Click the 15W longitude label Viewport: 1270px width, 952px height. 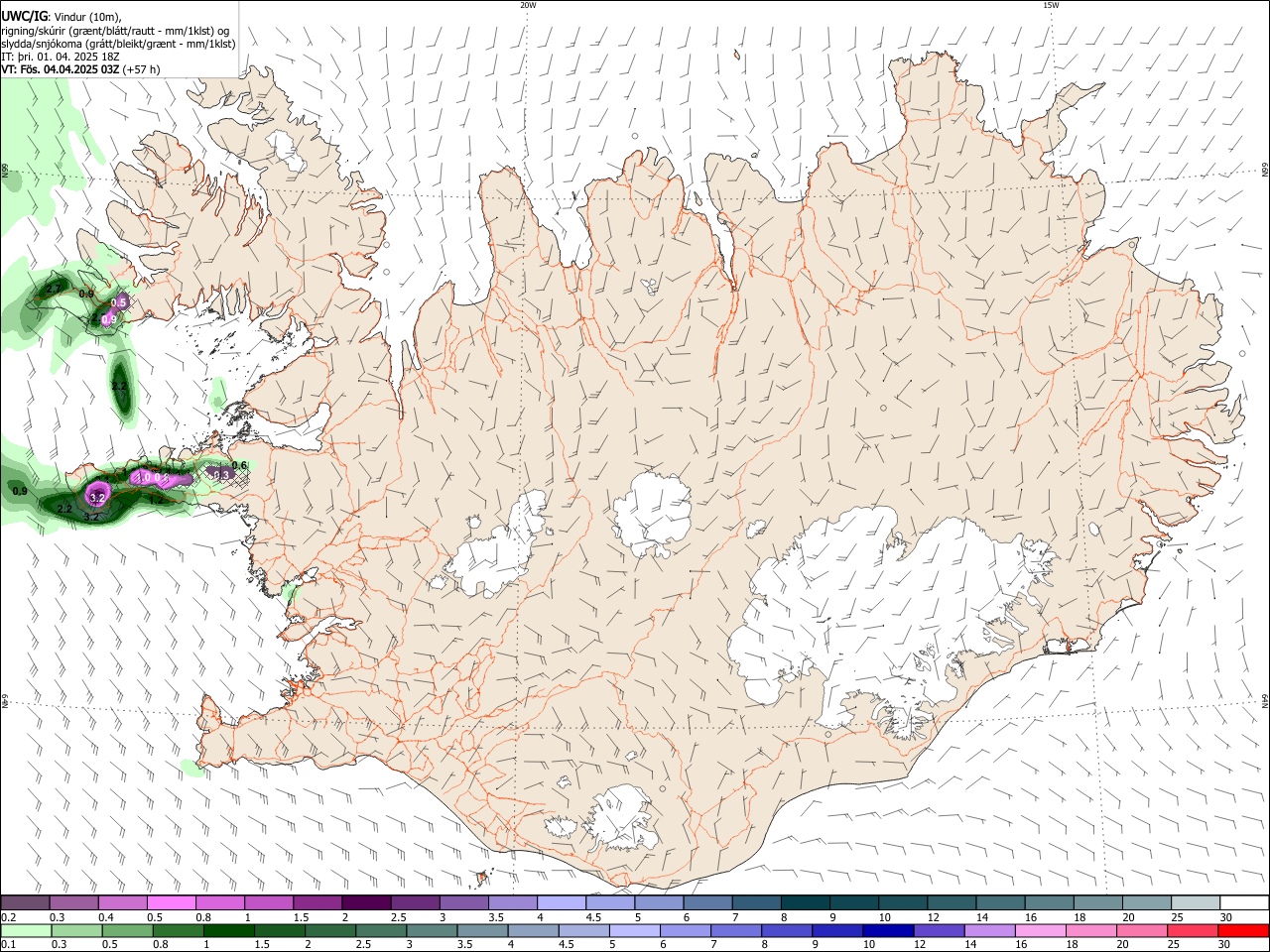coord(1051,5)
